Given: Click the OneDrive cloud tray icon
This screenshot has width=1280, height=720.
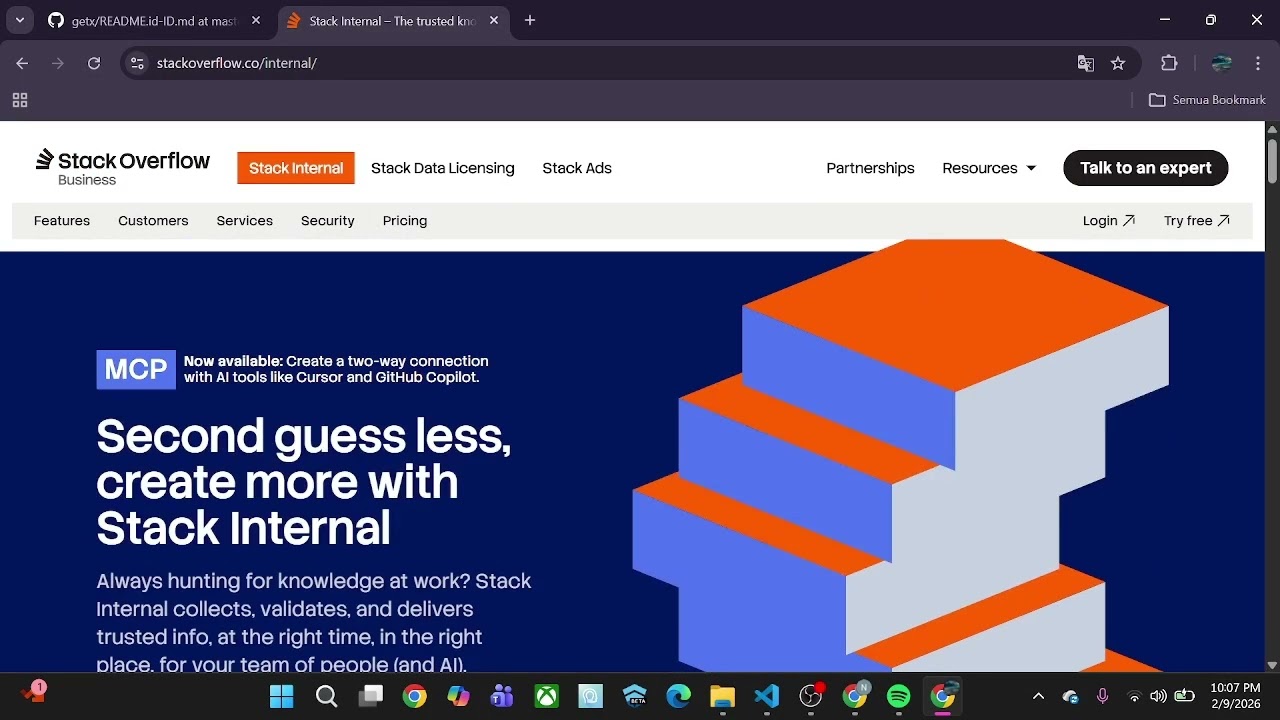Looking at the screenshot, I should coord(1070,696).
